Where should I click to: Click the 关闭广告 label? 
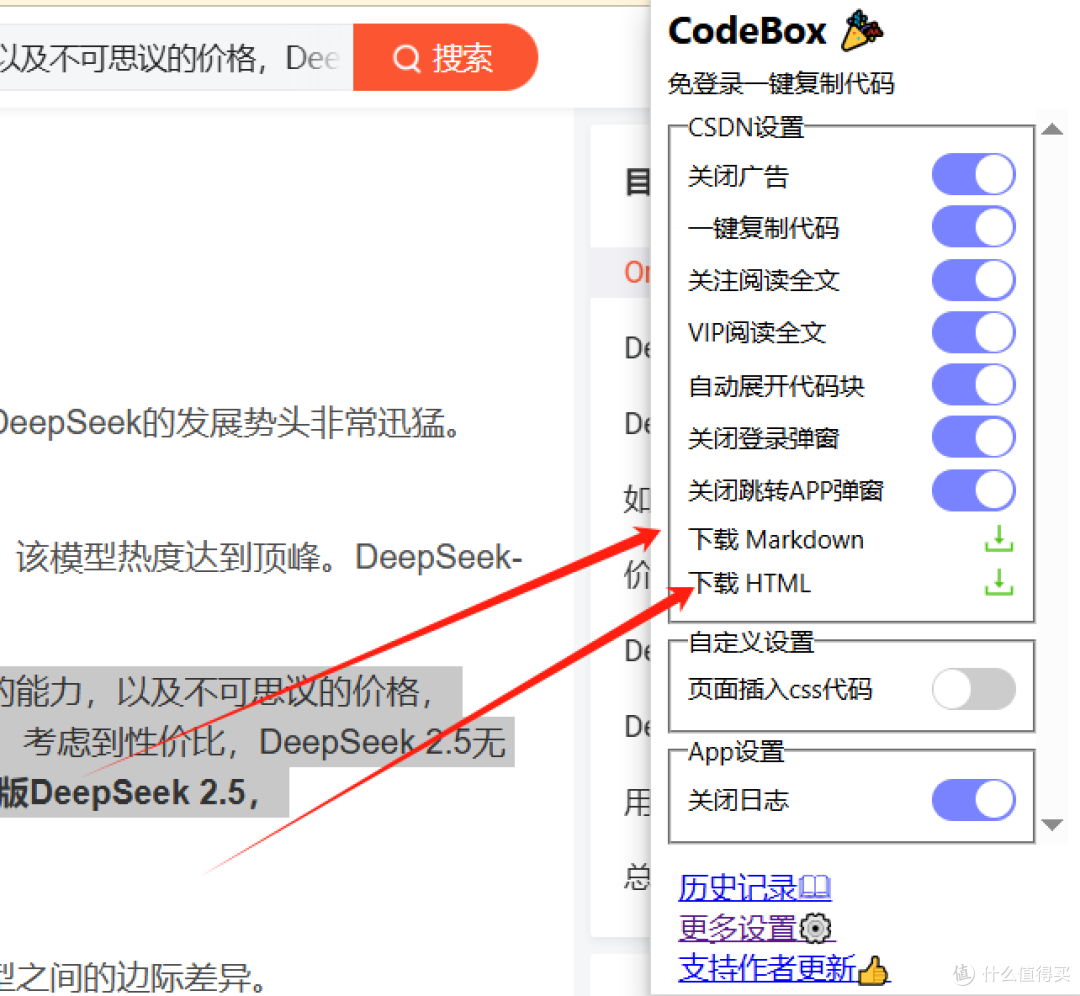point(738,176)
